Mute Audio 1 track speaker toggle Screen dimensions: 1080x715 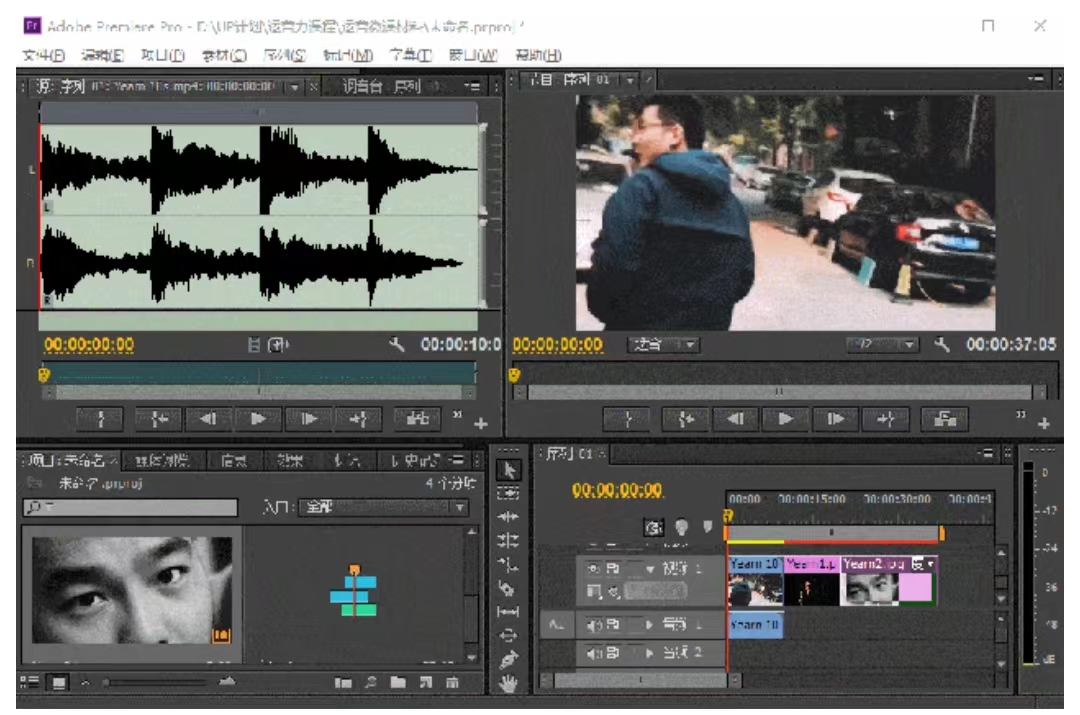coord(593,626)
